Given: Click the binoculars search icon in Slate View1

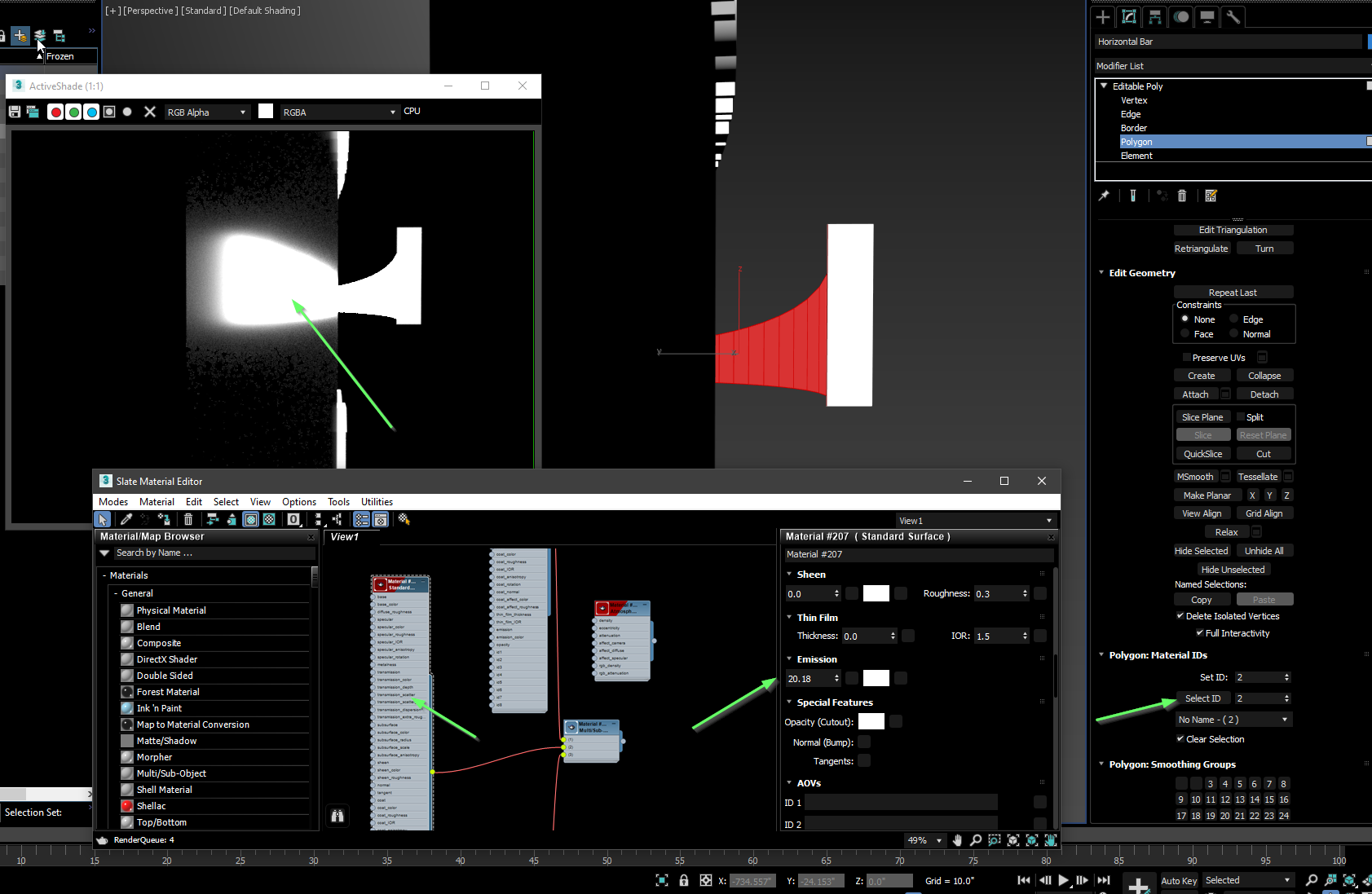Looking at the screenshot, I should point(337,815).
